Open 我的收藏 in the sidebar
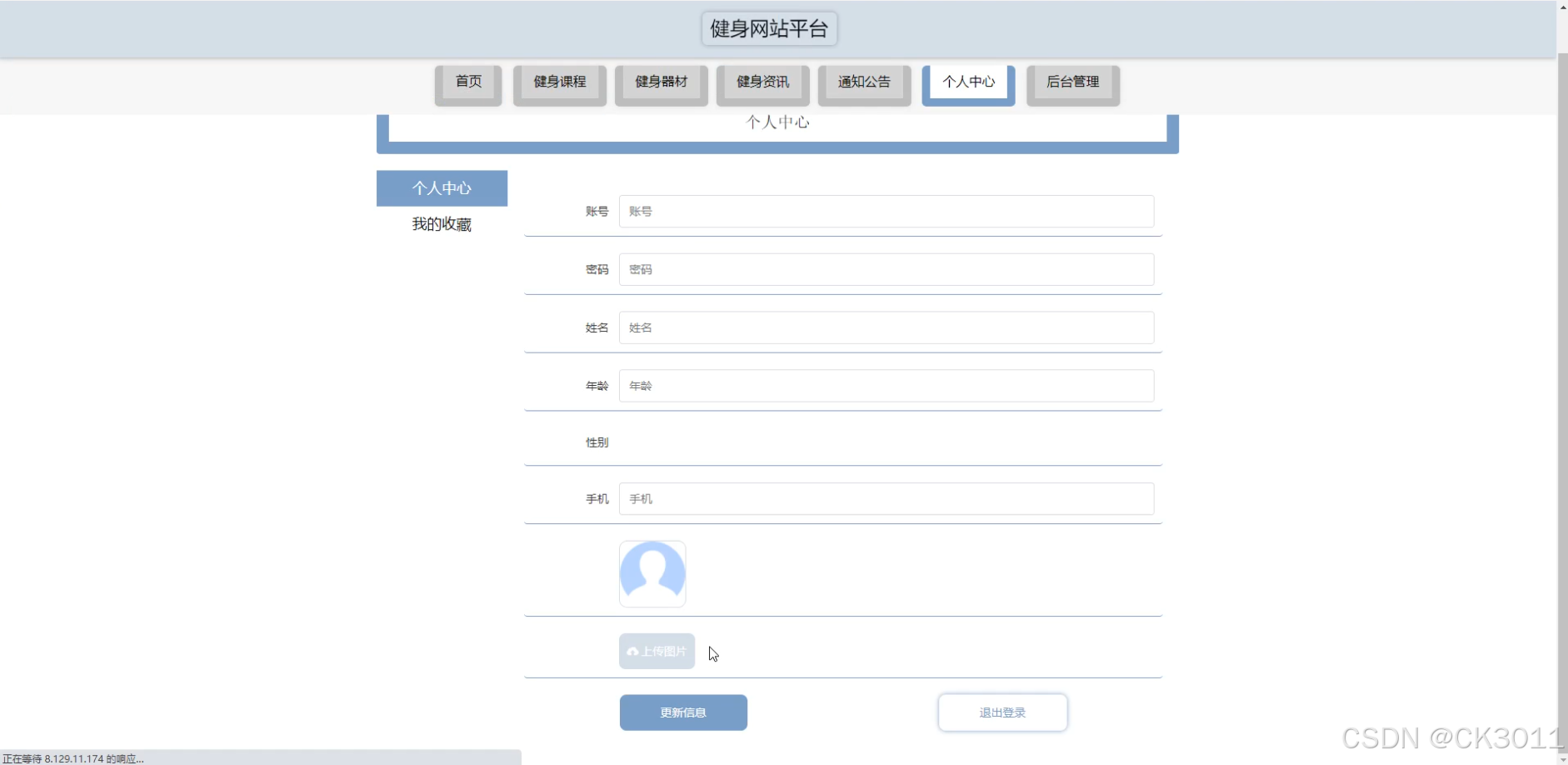Viewport: 1568px width, 765px height. click(442, 223)
